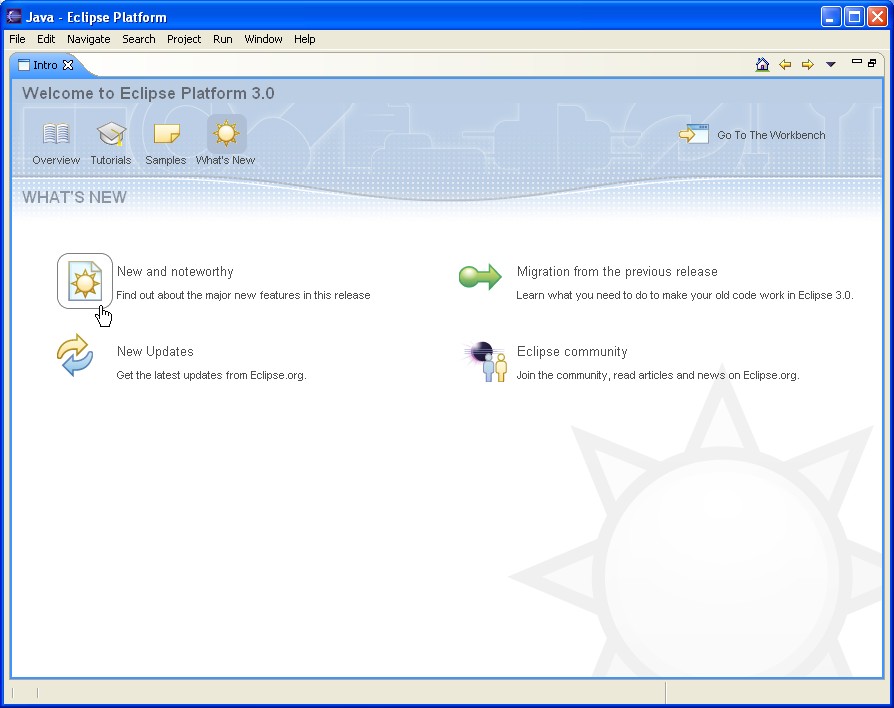Click the Tutorials label
Screen dimensions: 894x708
coord(111,160)
